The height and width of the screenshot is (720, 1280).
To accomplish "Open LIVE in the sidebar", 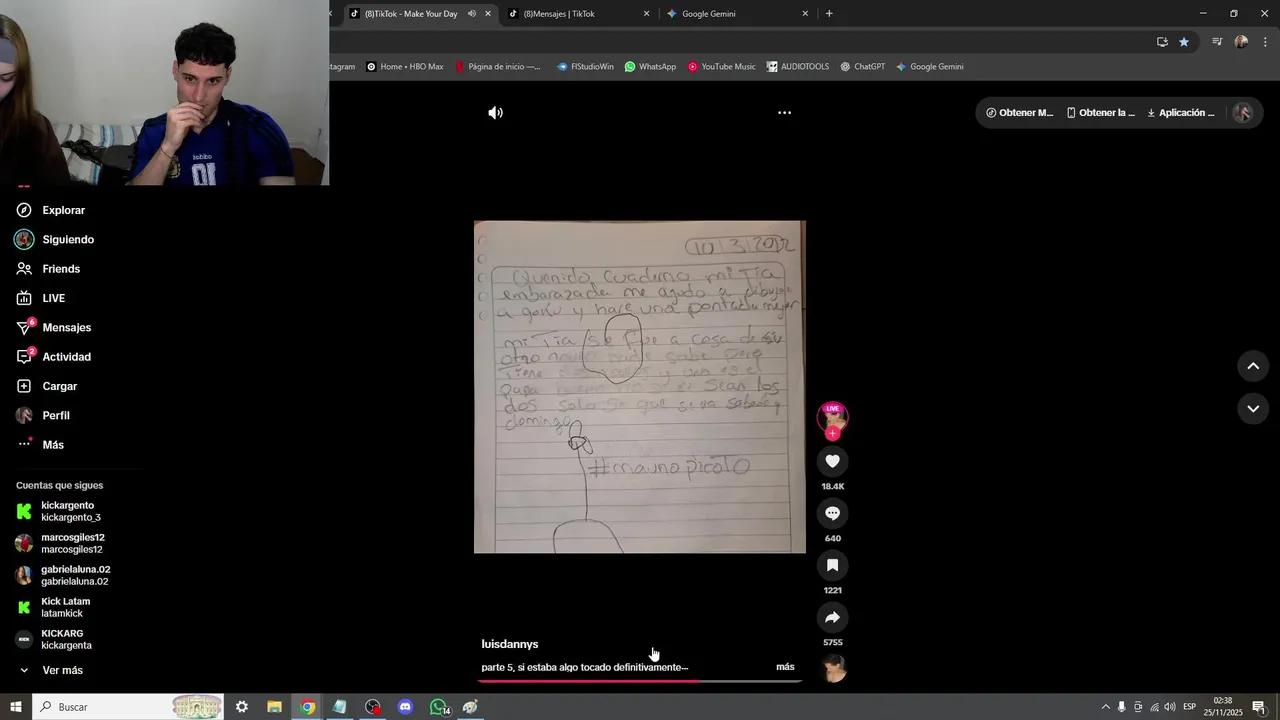I will click(53, 298).
